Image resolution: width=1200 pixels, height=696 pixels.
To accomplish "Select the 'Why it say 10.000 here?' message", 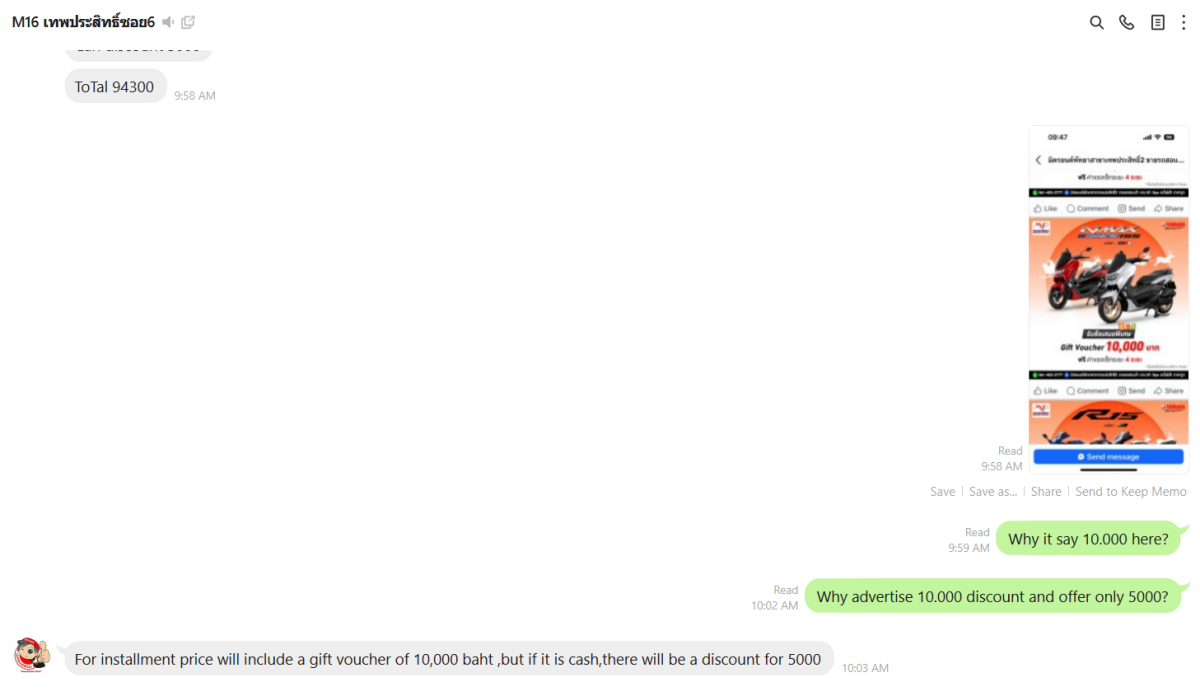I will point(1088,539).
